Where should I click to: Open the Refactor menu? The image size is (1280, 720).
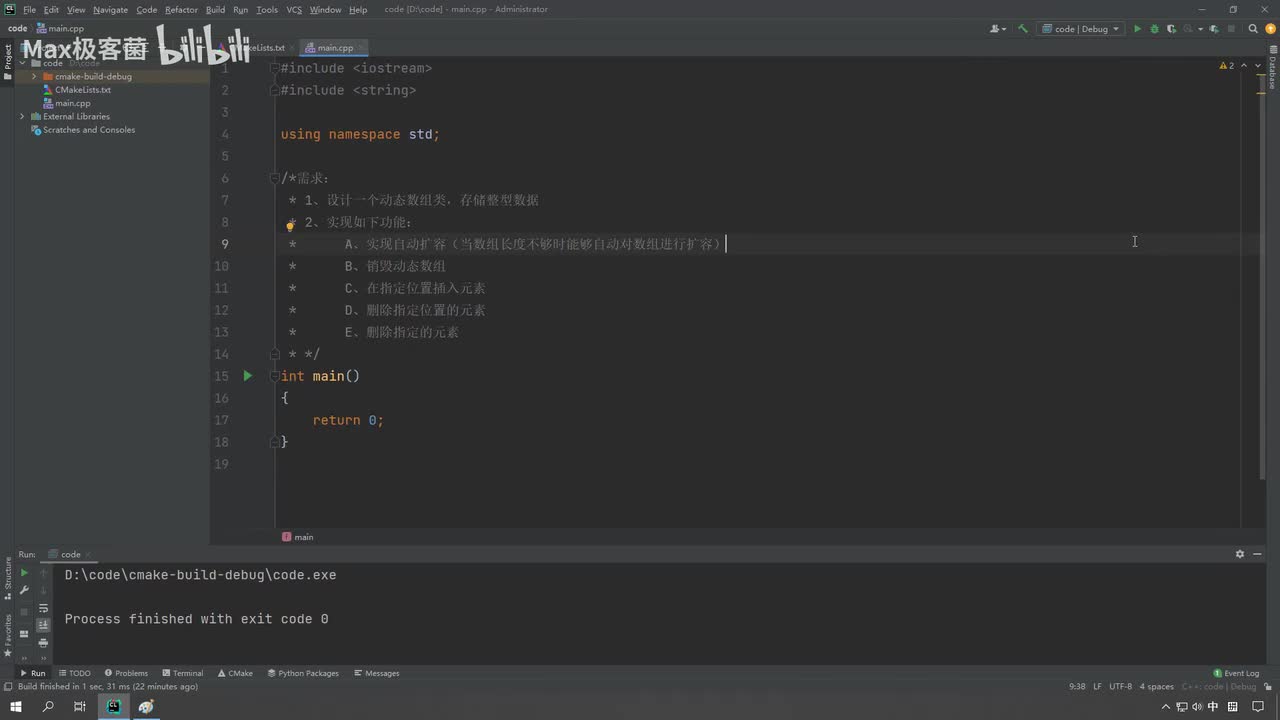point(181,9)
